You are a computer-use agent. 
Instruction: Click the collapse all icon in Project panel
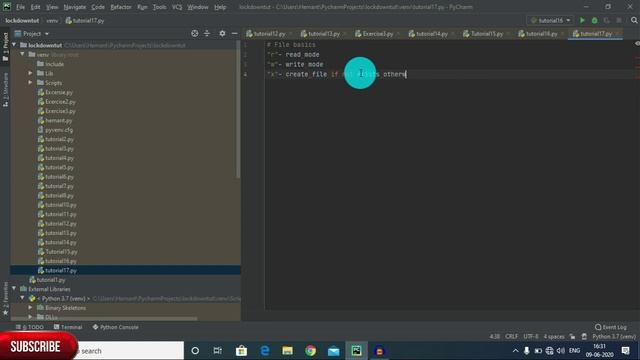coord(207,33)
